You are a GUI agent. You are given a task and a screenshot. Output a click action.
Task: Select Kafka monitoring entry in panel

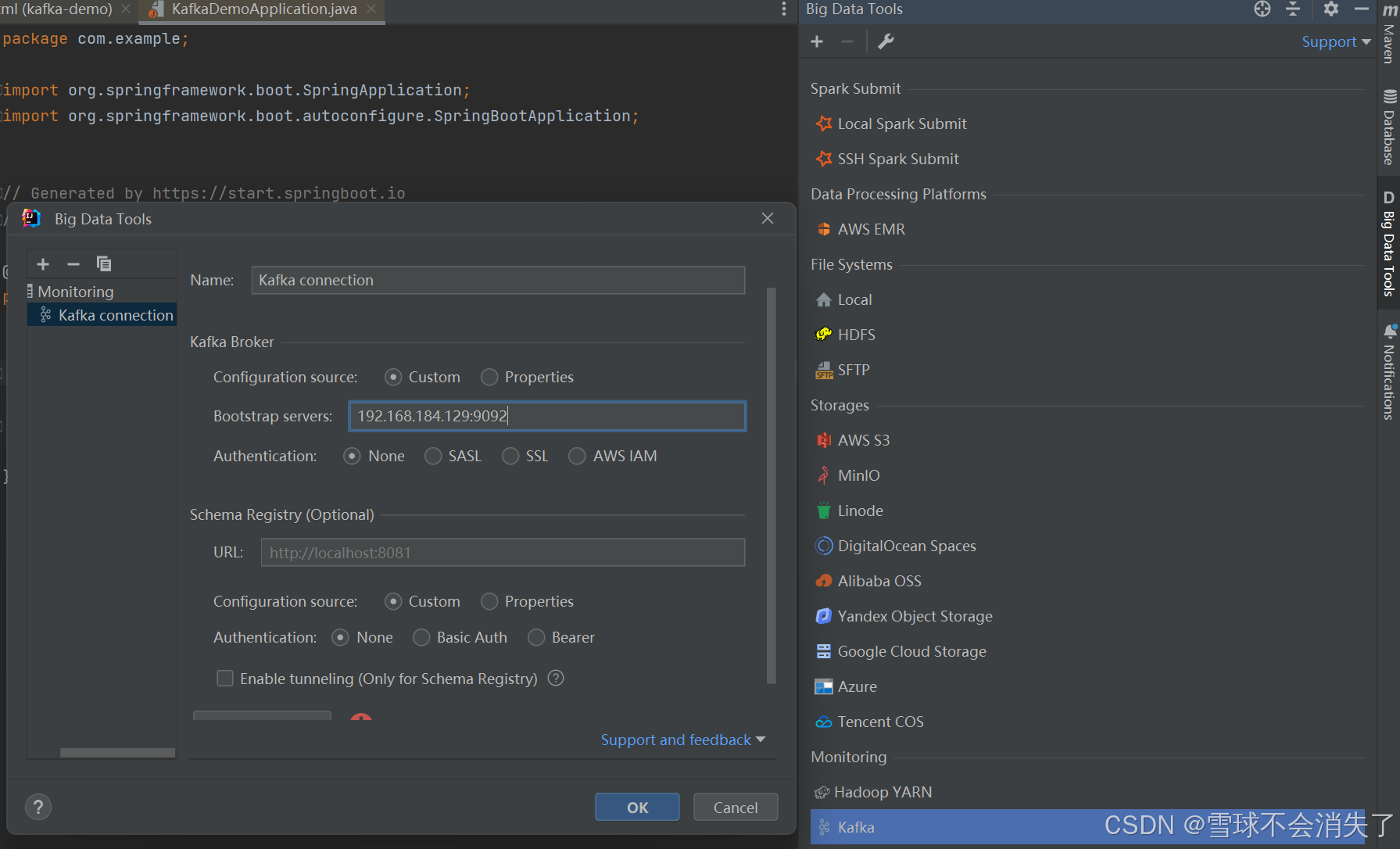coord(1088,827)
